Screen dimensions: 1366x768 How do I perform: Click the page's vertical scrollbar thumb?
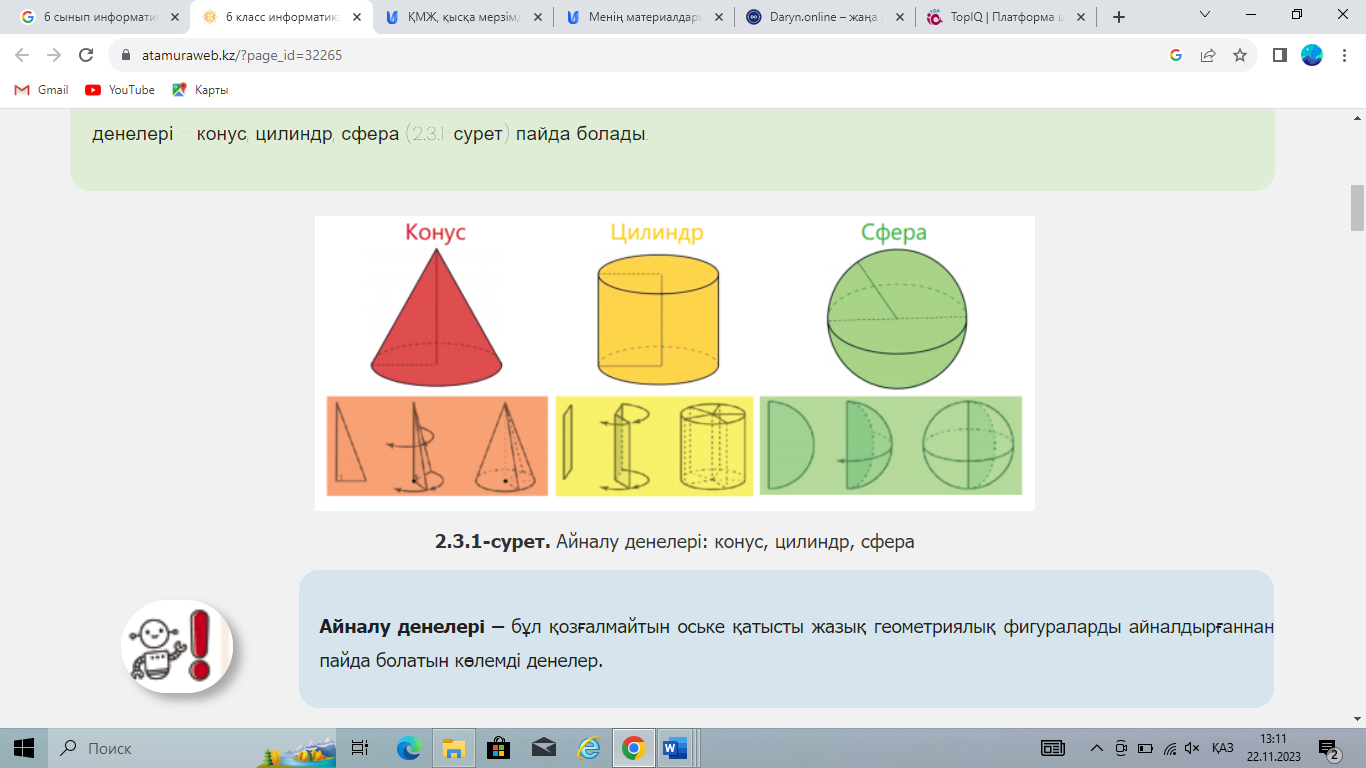tap(1357, 208)
